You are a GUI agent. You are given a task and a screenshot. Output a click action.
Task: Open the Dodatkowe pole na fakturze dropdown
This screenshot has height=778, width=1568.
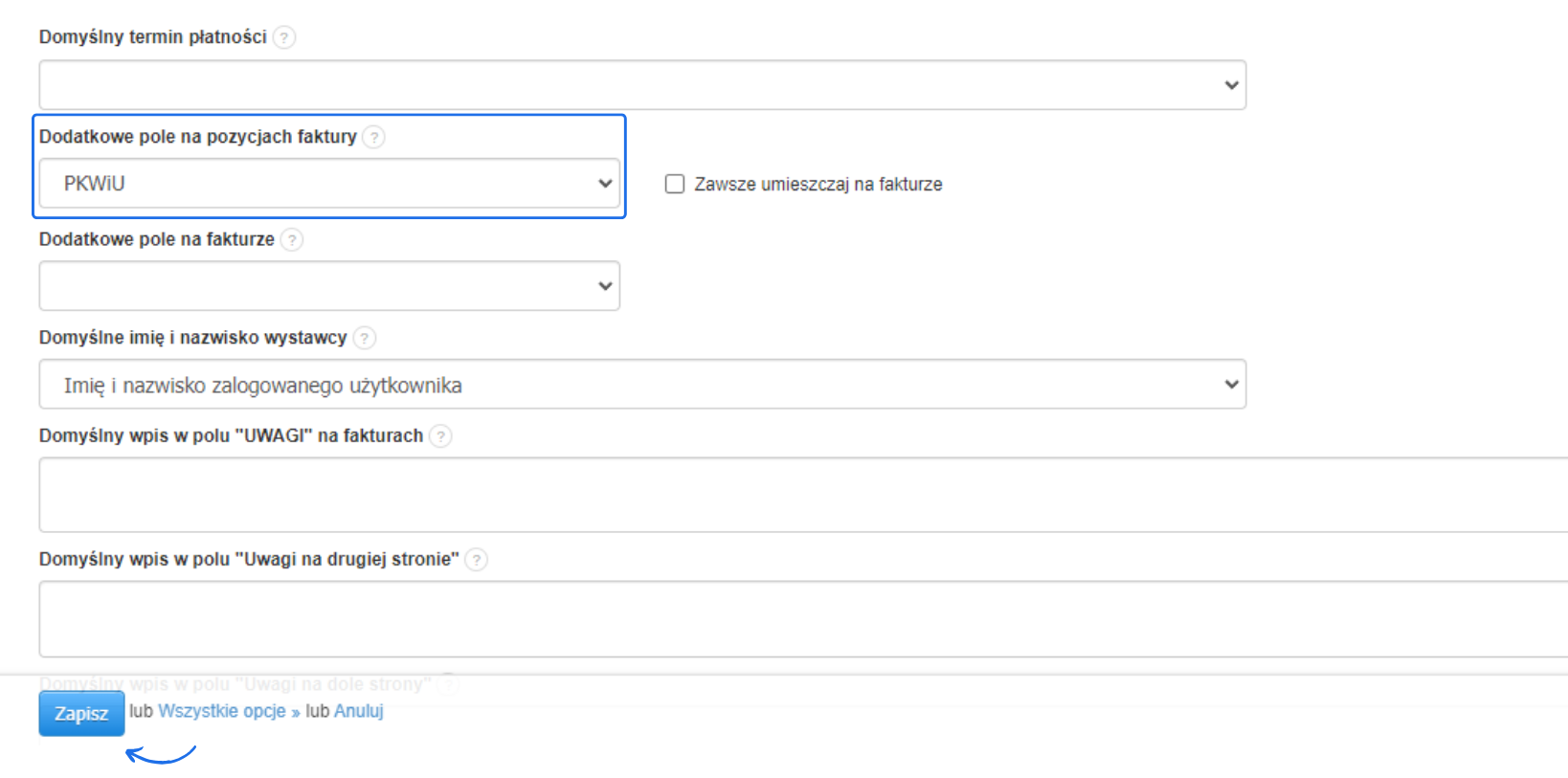coord(329,286)
